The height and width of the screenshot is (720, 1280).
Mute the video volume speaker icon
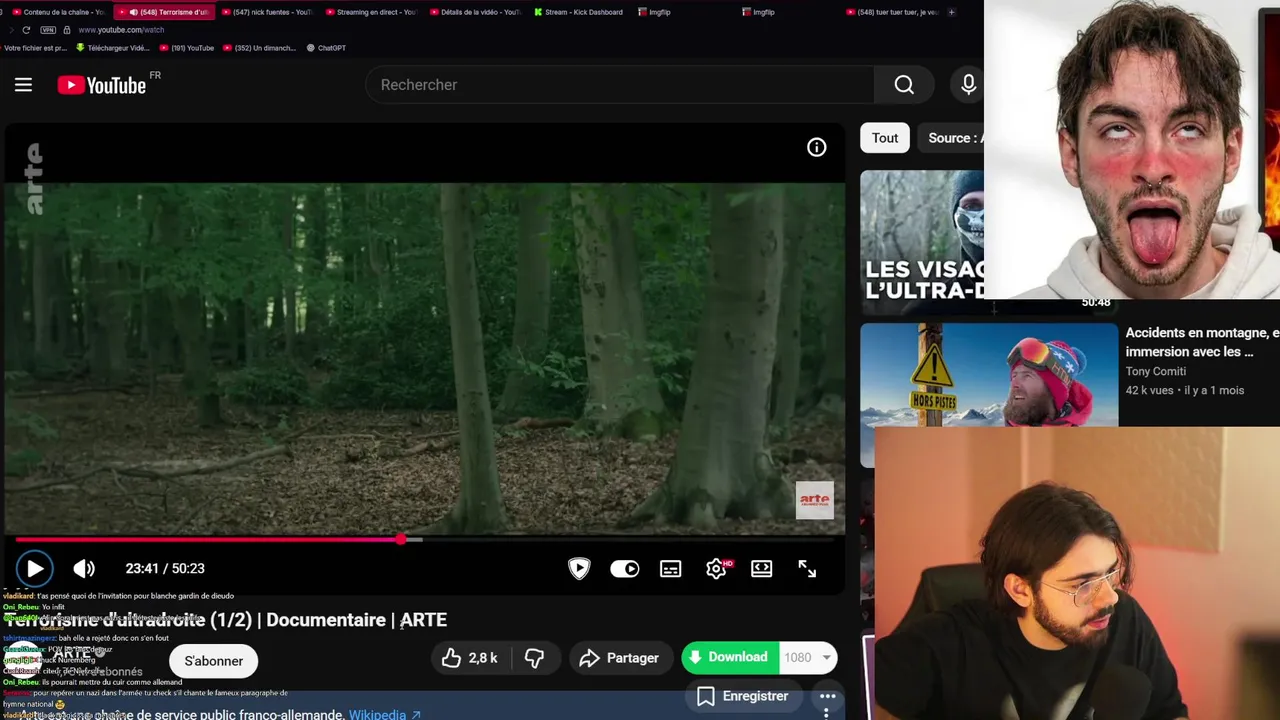(x=84, y=569)
